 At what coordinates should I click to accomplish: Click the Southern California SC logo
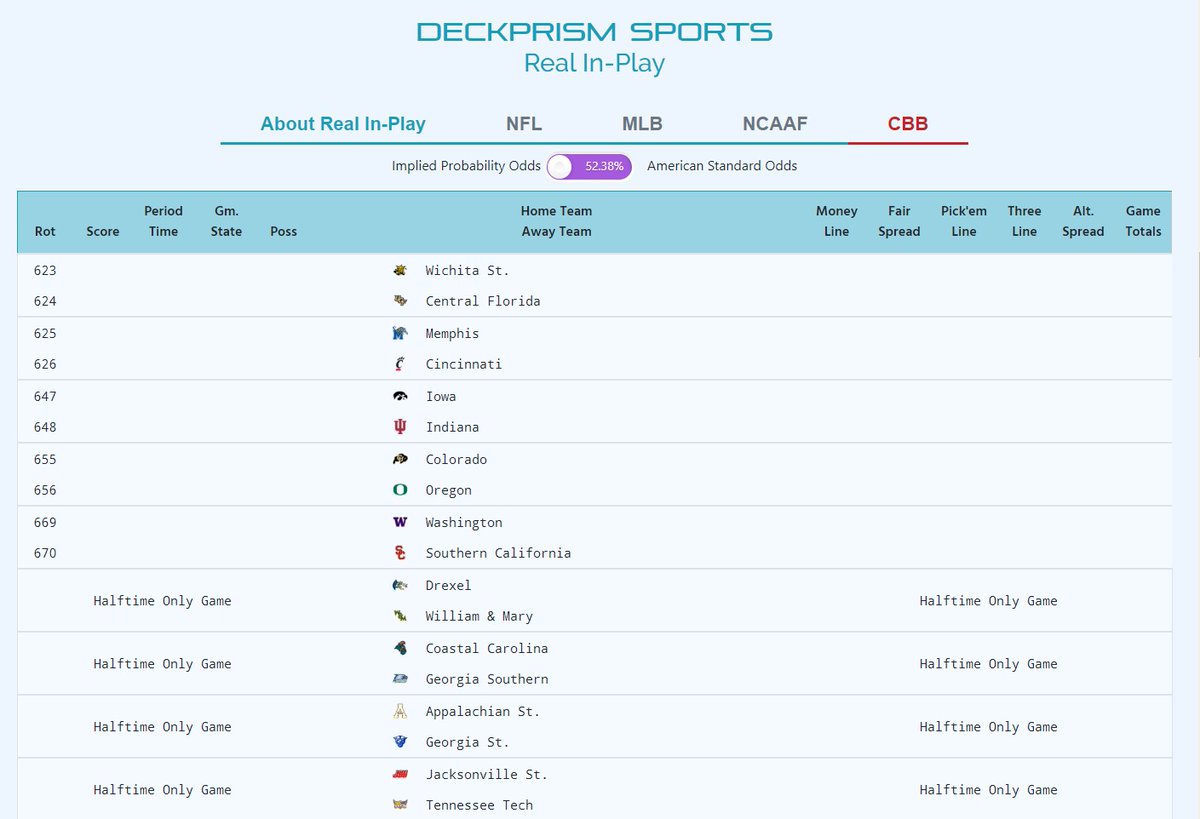pyautogui.click(x=400, y=553)
